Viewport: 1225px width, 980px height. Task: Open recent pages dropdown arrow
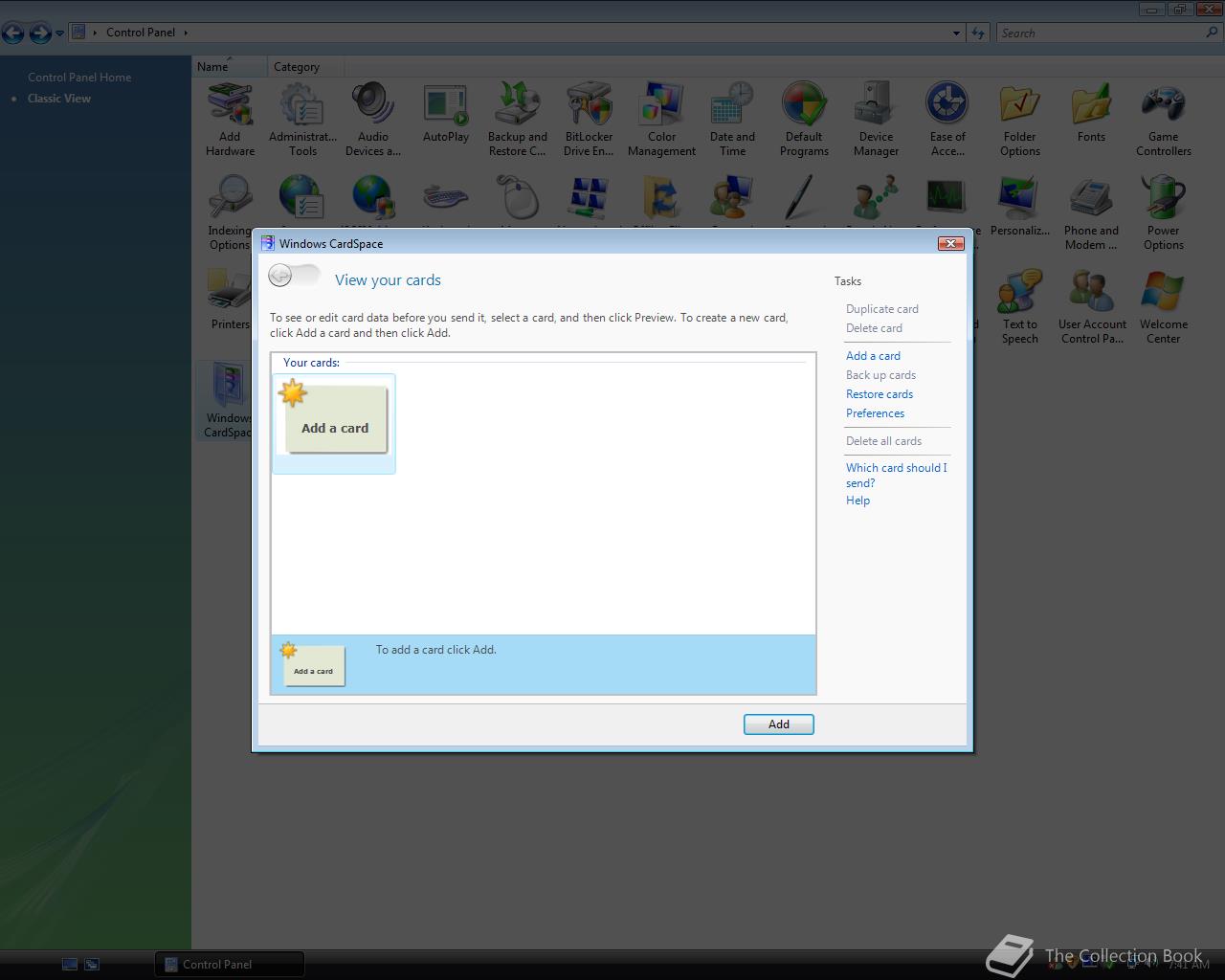coord(59,33)
